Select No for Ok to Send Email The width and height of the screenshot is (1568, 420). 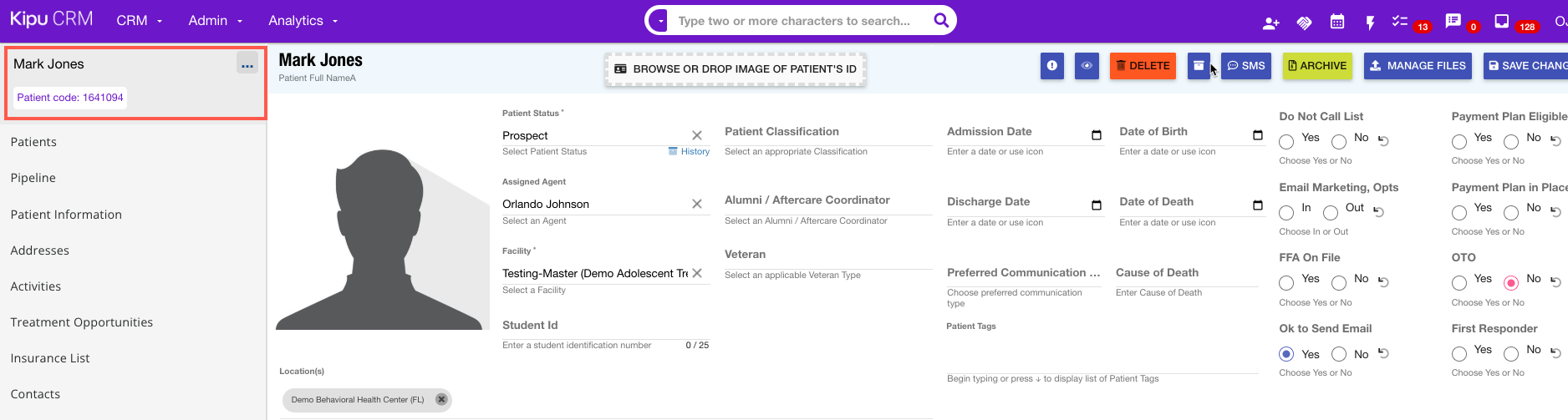1339,354
